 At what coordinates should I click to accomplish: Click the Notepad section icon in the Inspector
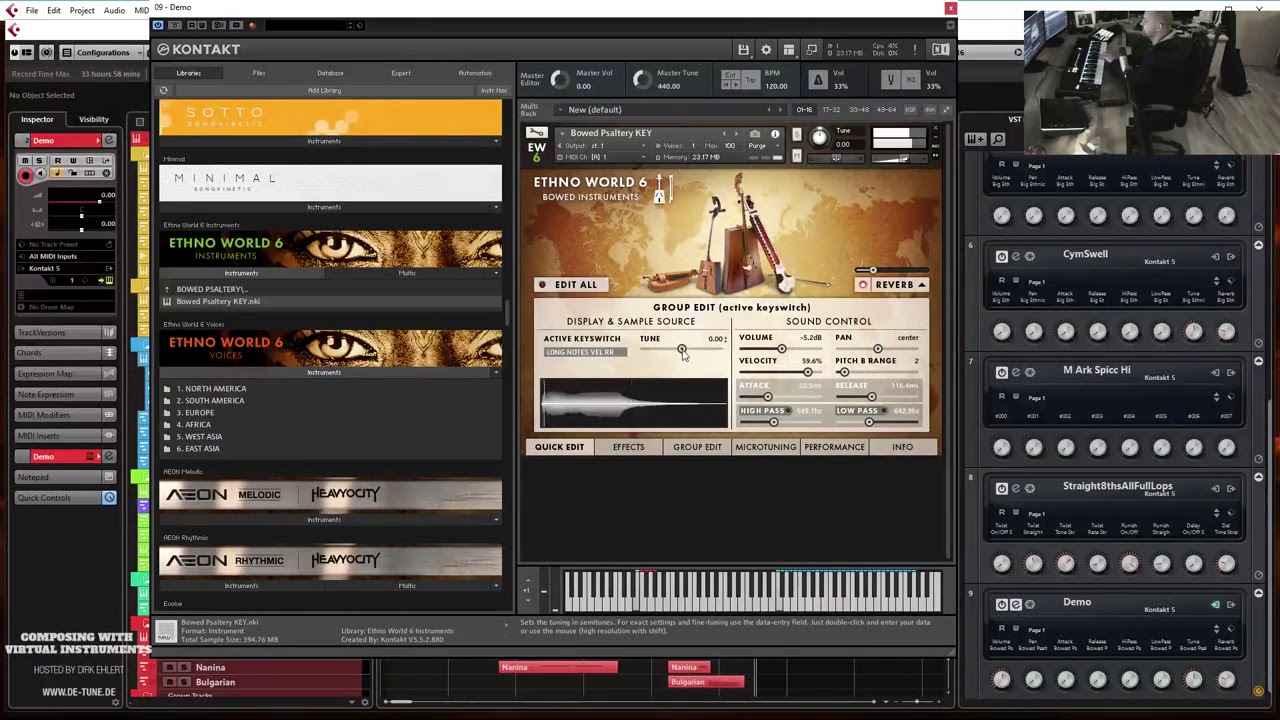click(109, 477)
